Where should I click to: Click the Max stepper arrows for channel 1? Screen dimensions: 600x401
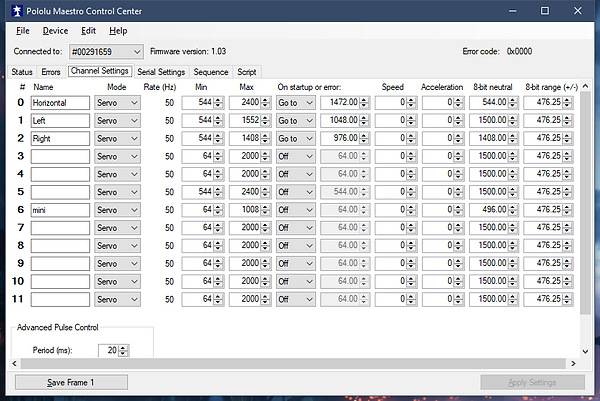[x=265, y=121]
